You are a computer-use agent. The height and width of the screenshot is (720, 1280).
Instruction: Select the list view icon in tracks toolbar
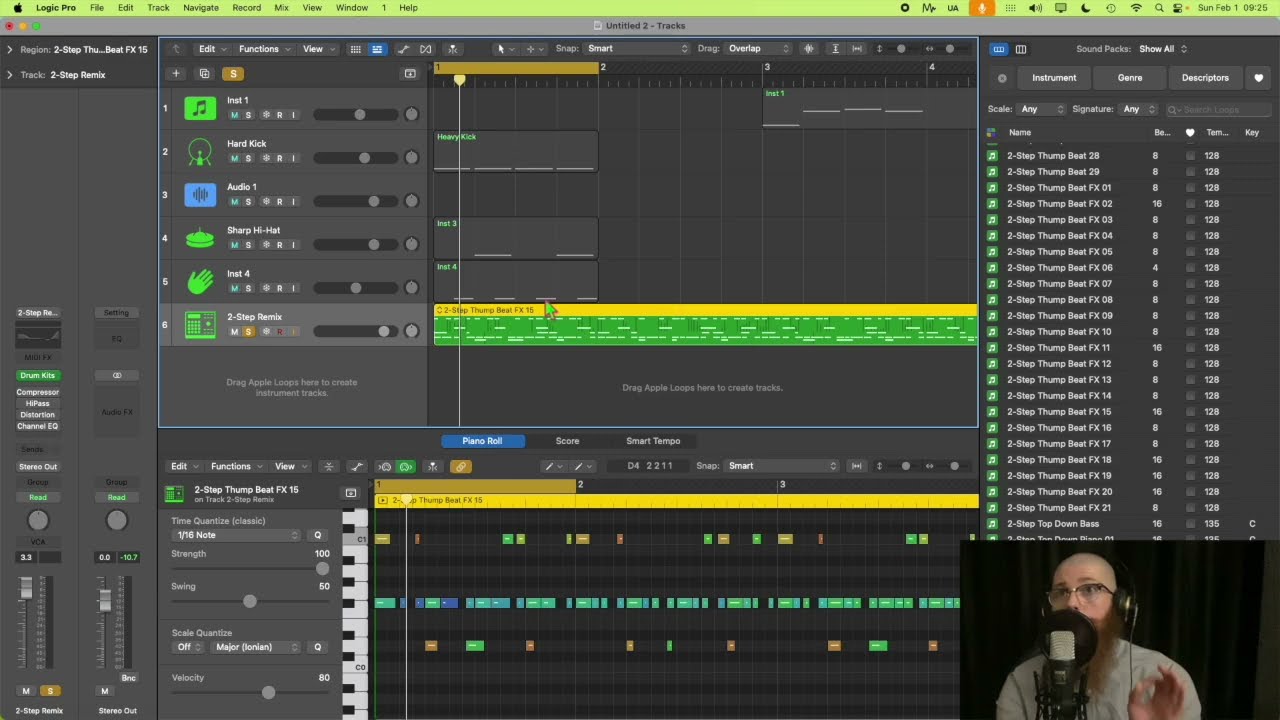(x=377, y=49)
